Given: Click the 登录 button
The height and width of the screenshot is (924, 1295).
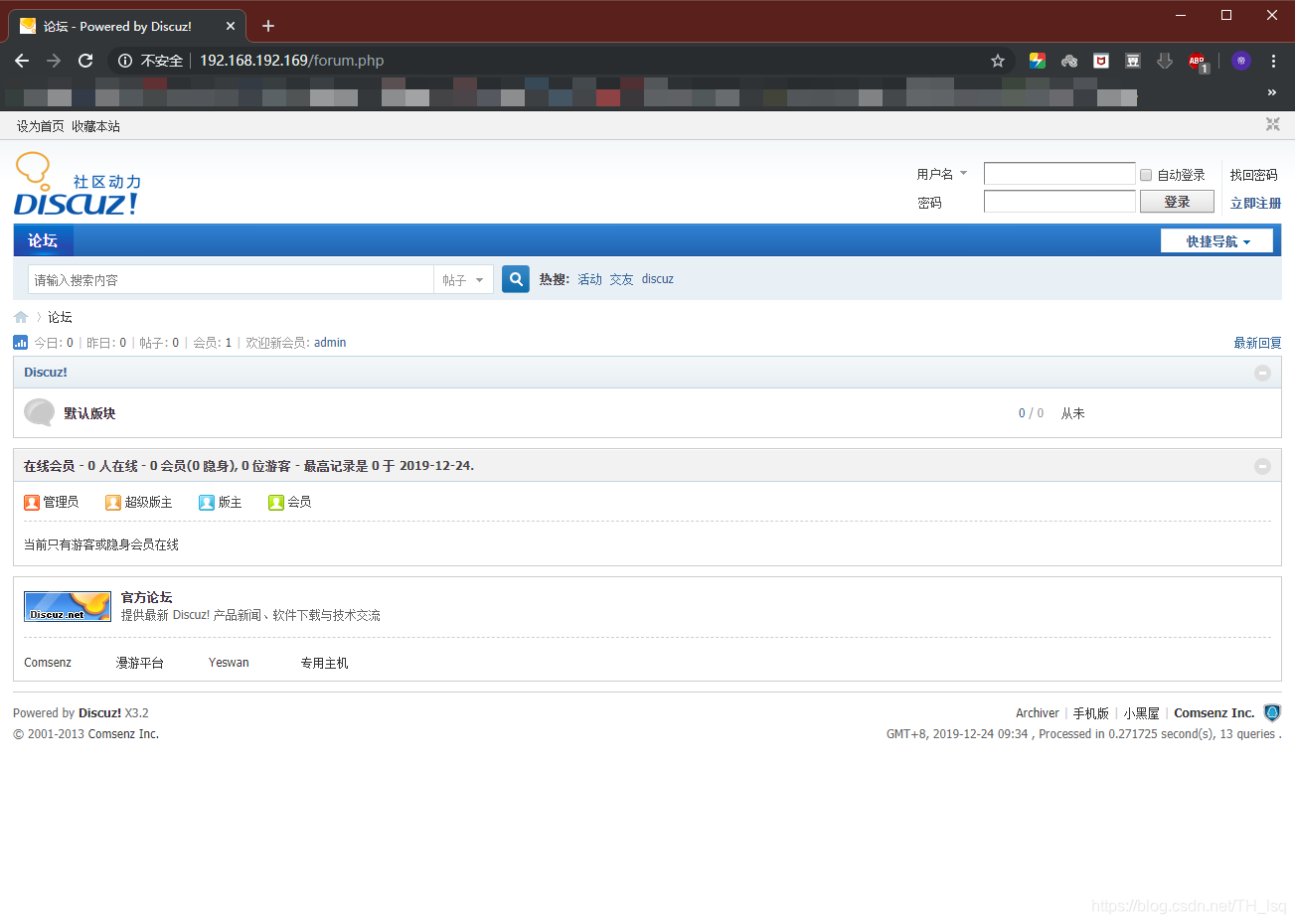Looking at the screenshot, I should point(1177,202).
